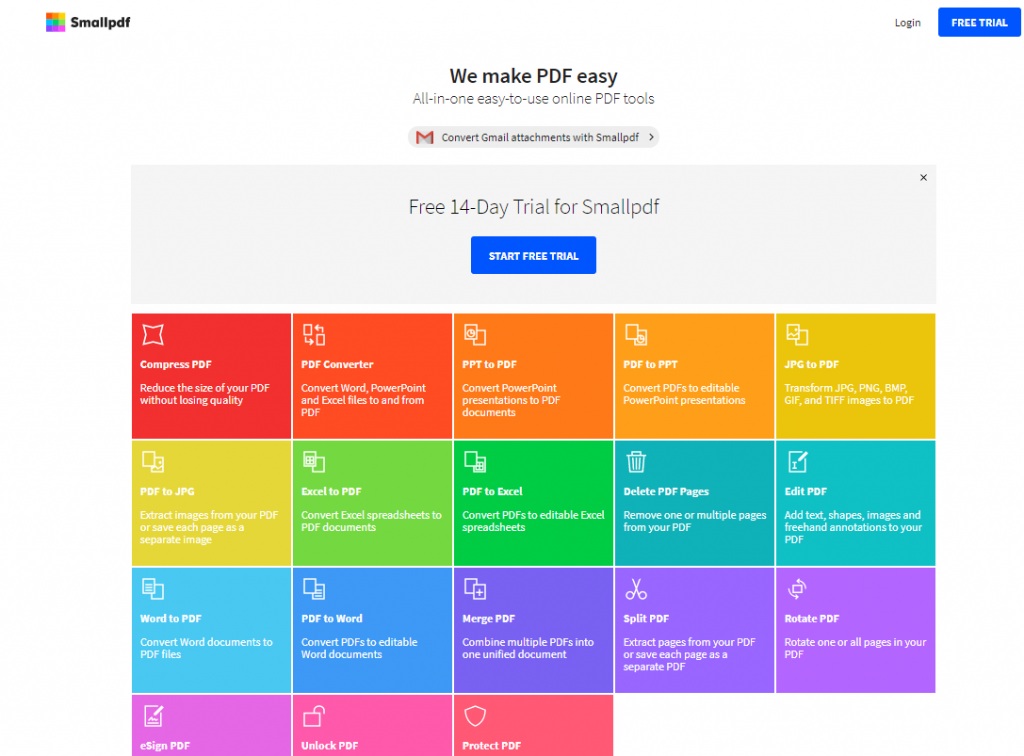The width and height of the screenshot is (1024, 756).
Task: Click the Smallpdf colorful logo icon
Action: pos(56,22)
